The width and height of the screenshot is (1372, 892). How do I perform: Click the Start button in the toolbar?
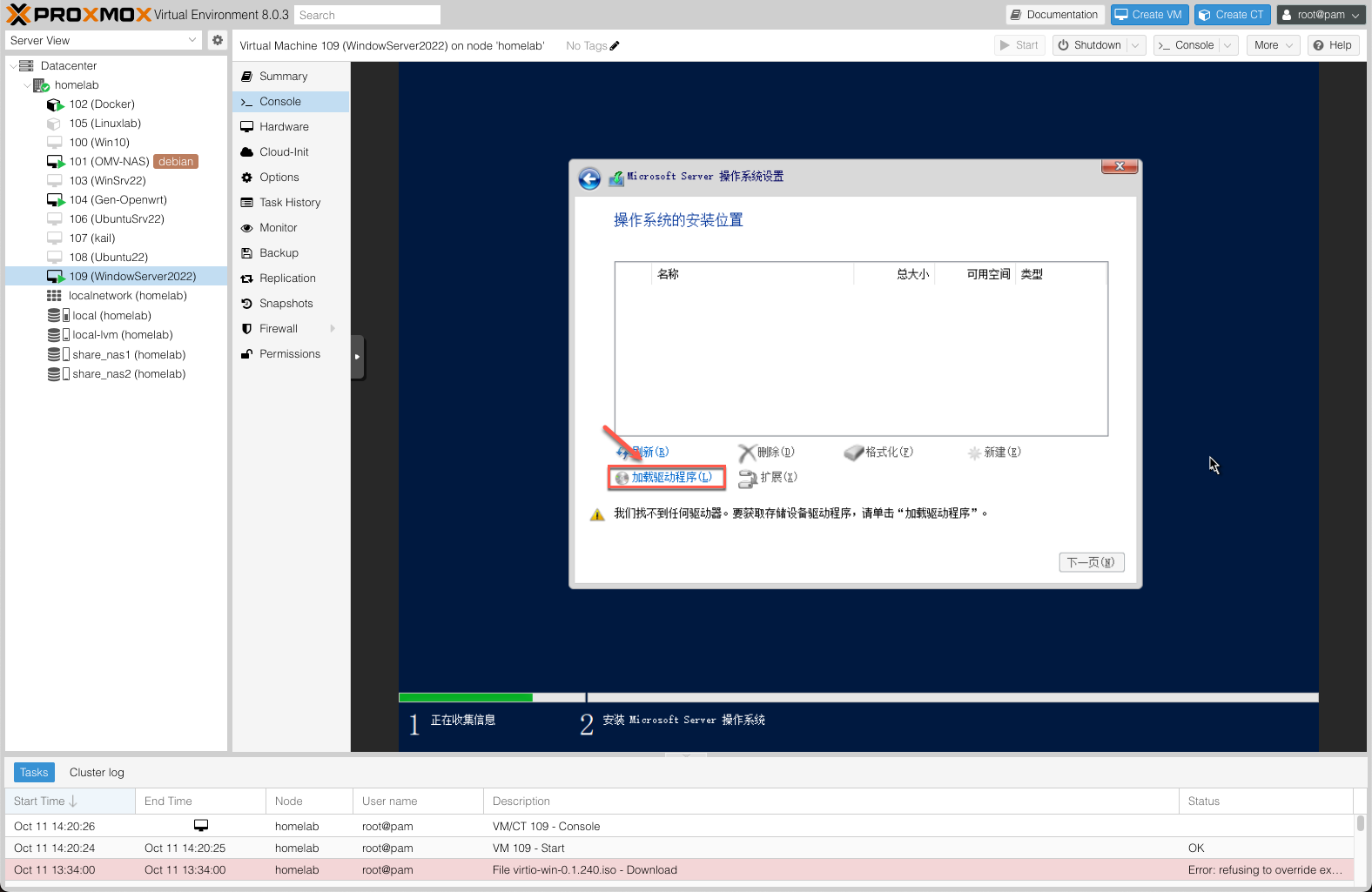point(1019,45)
